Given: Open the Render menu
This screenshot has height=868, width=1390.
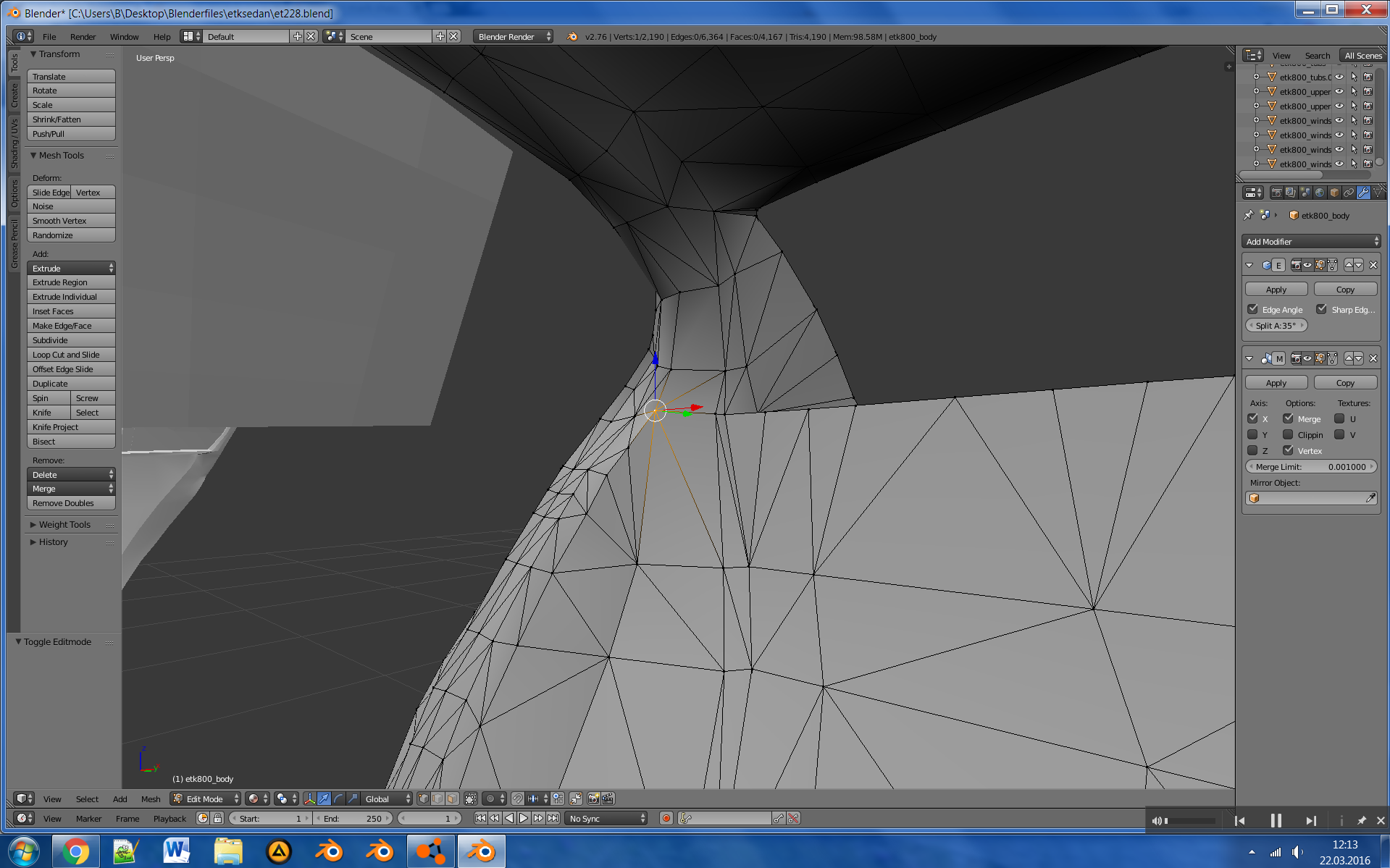Looking at the screenshot, I should click(83, 36).
